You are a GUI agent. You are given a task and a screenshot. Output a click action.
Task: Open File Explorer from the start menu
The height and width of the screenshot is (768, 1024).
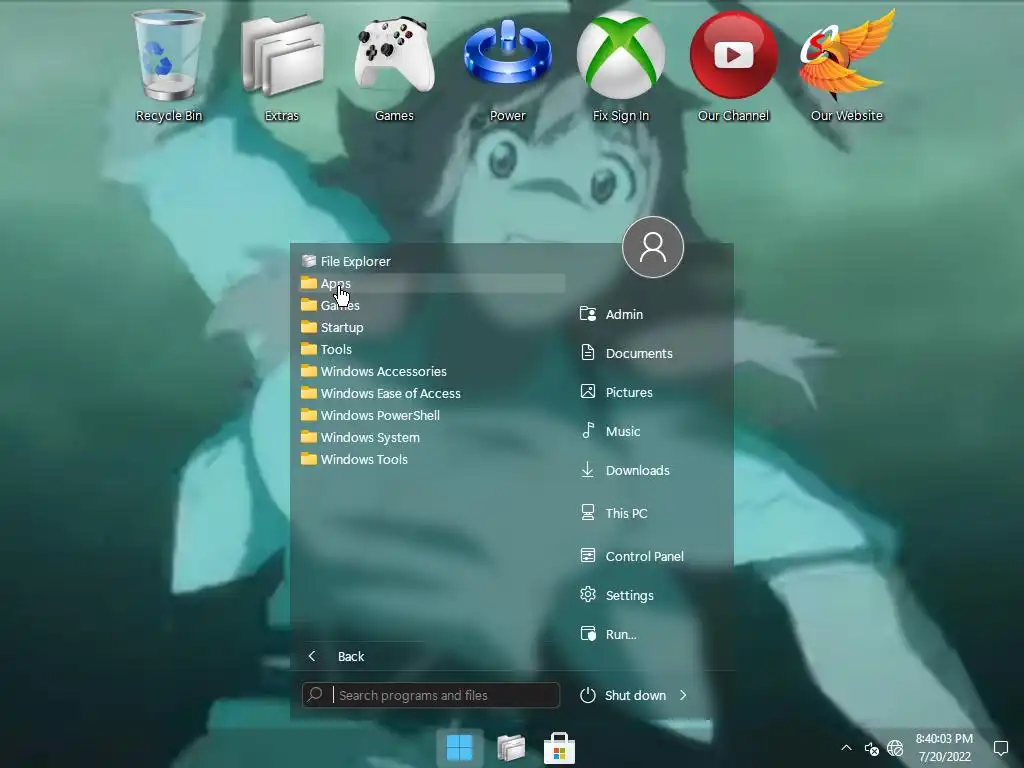pyautogui.click(x=432, y=261)
